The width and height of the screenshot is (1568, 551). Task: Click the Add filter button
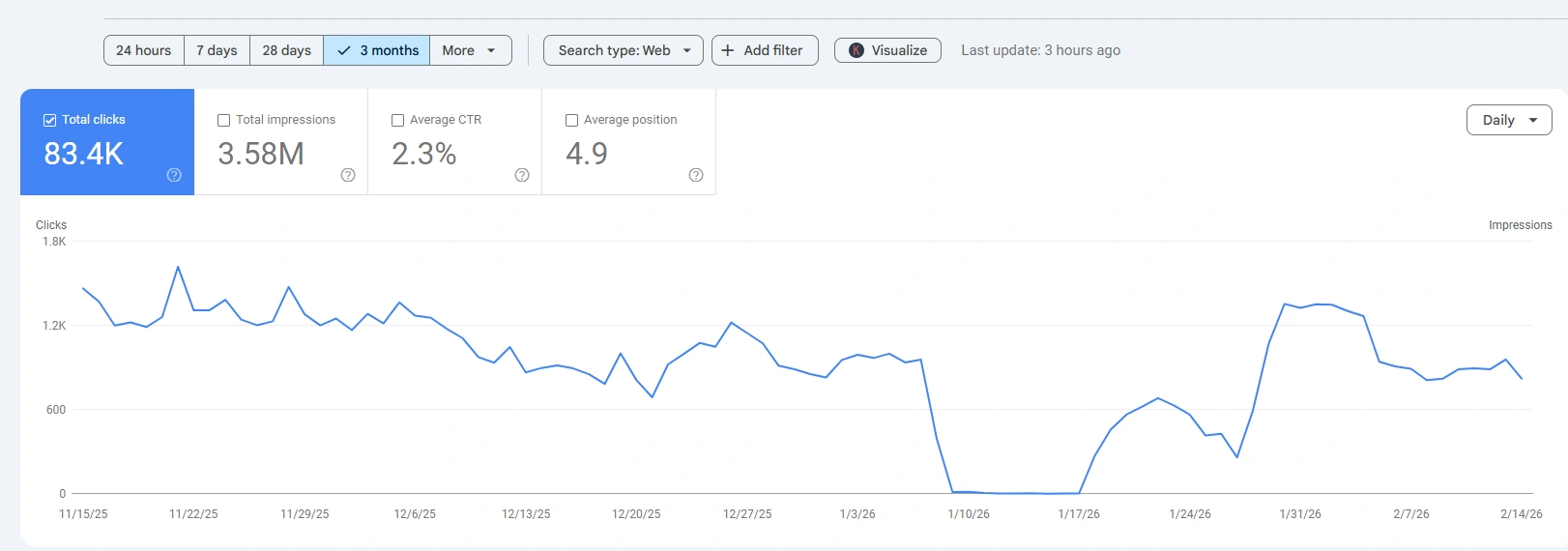click(765, 50)
